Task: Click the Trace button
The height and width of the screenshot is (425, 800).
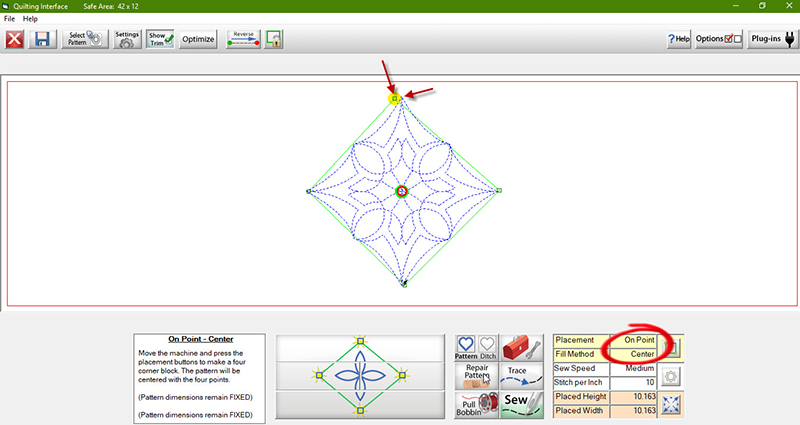Action: pos(517,375)
